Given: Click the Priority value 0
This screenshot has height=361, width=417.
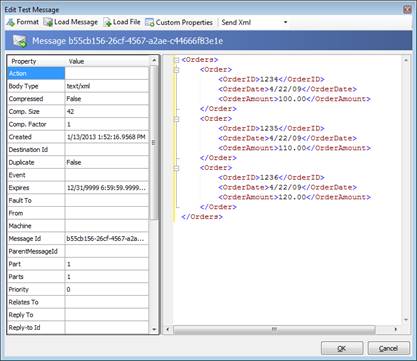Looking at the screenshot, I should click(x=107, y=289).
